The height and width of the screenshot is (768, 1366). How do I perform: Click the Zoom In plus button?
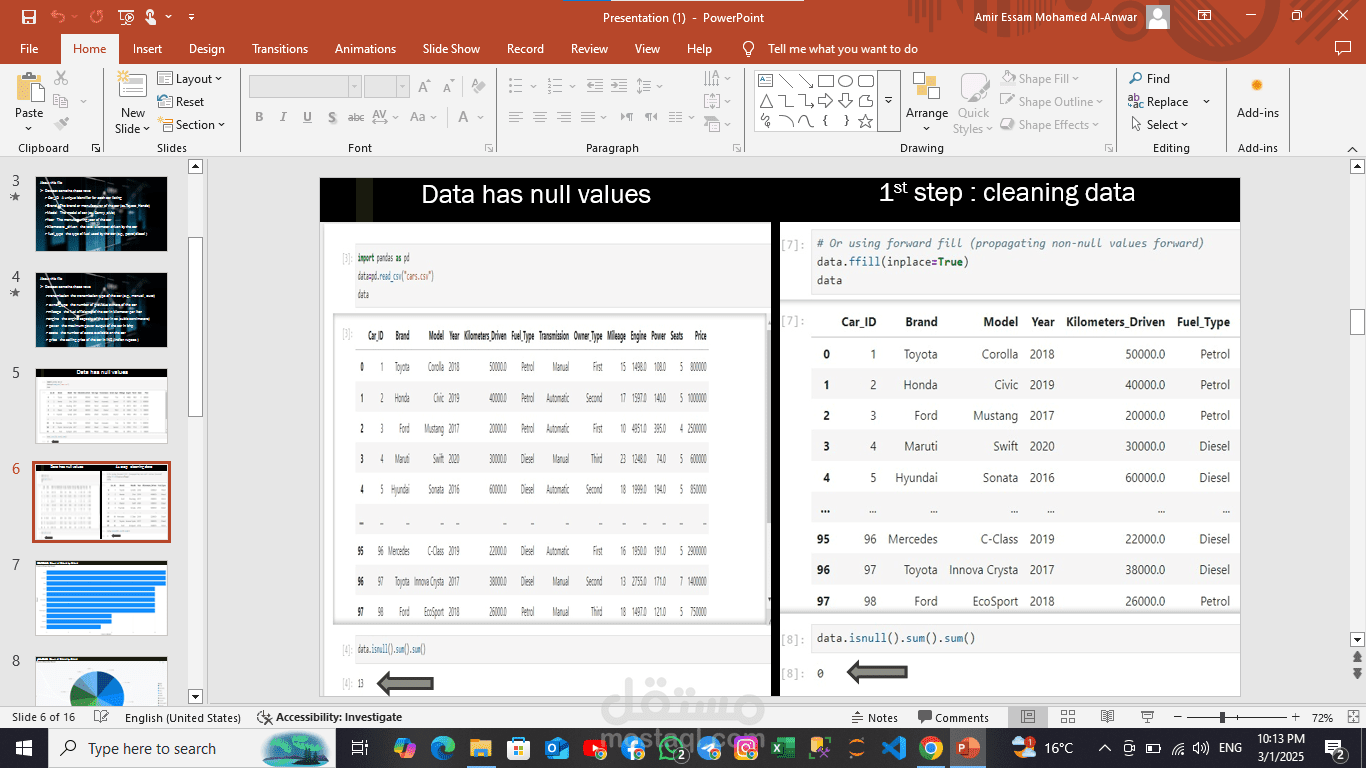point(1295,717)
